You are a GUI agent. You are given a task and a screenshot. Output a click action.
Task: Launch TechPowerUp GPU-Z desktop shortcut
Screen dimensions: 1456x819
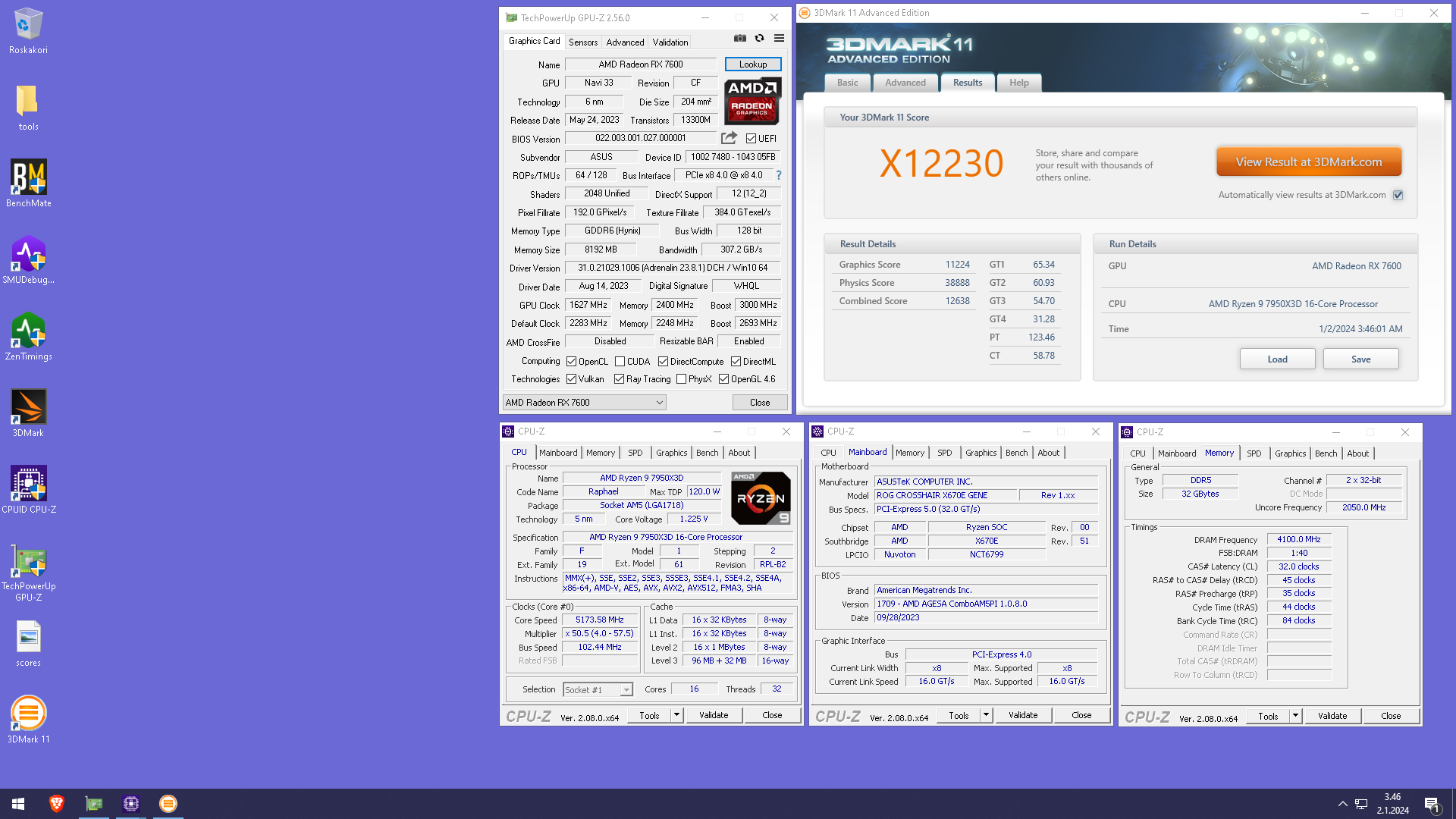tap(28, 573)
